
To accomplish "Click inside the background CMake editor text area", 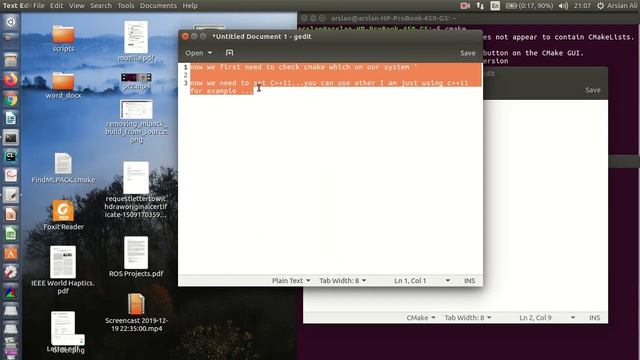I will tap(545, 204).
